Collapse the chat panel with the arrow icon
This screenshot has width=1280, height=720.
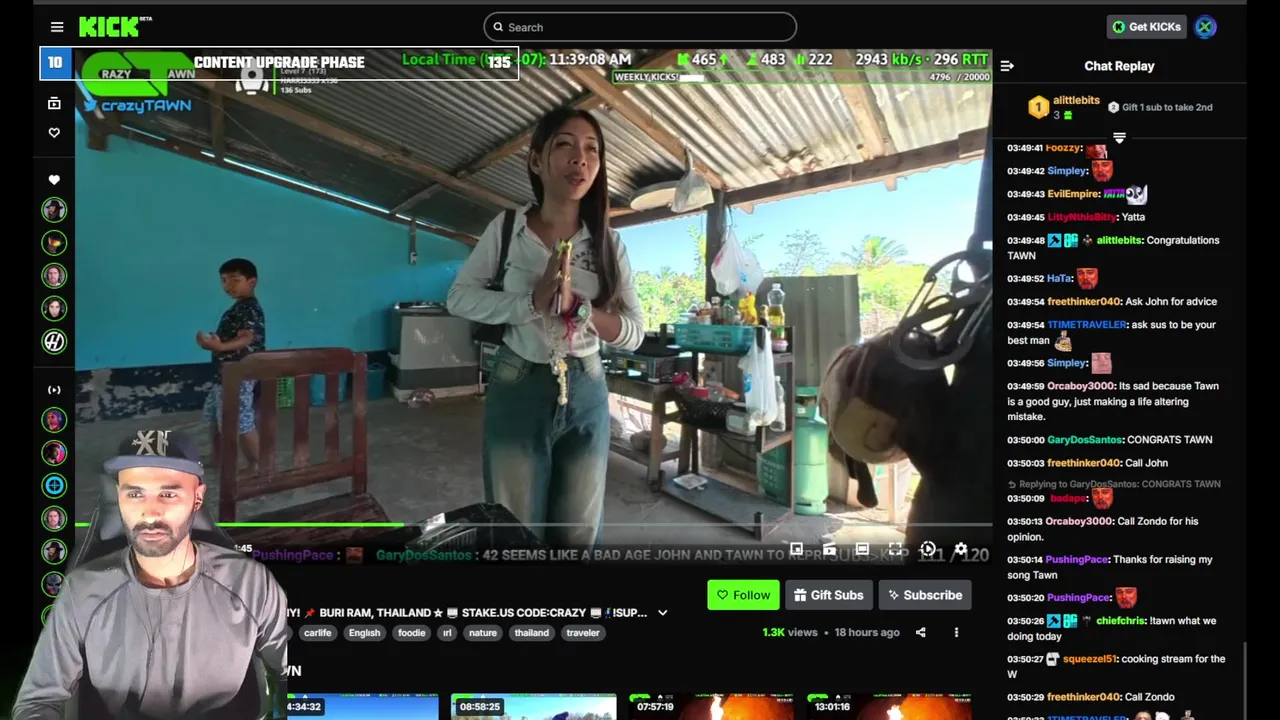1007,66
